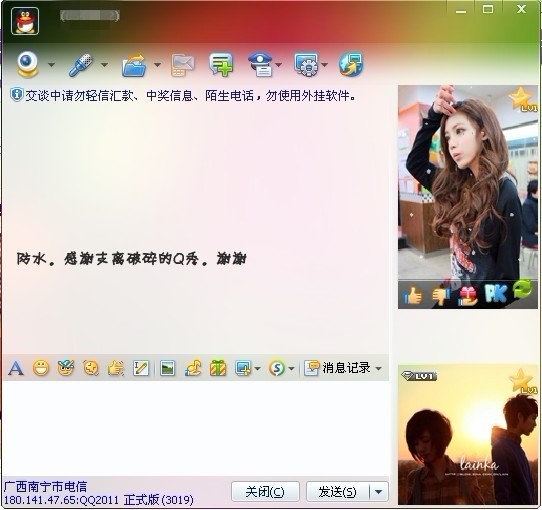
Task: Refresh the QQ Show with green arrows icon
Action: tap(522, 290)
